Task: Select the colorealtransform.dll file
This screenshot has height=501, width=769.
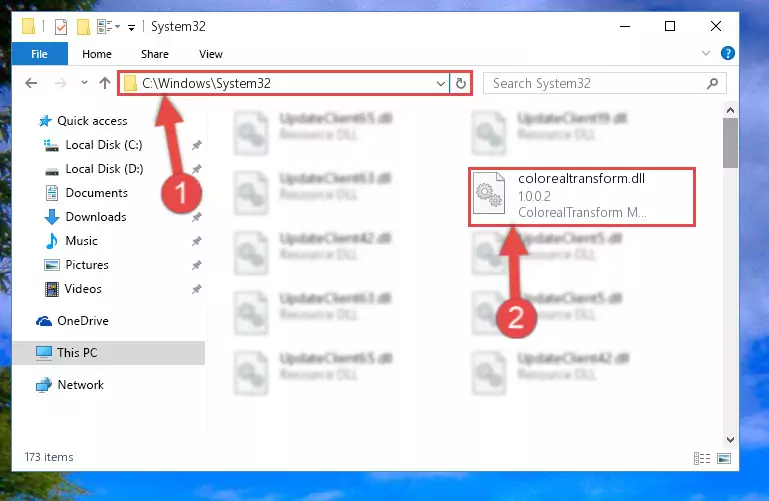Action: (x=582, y=197)
